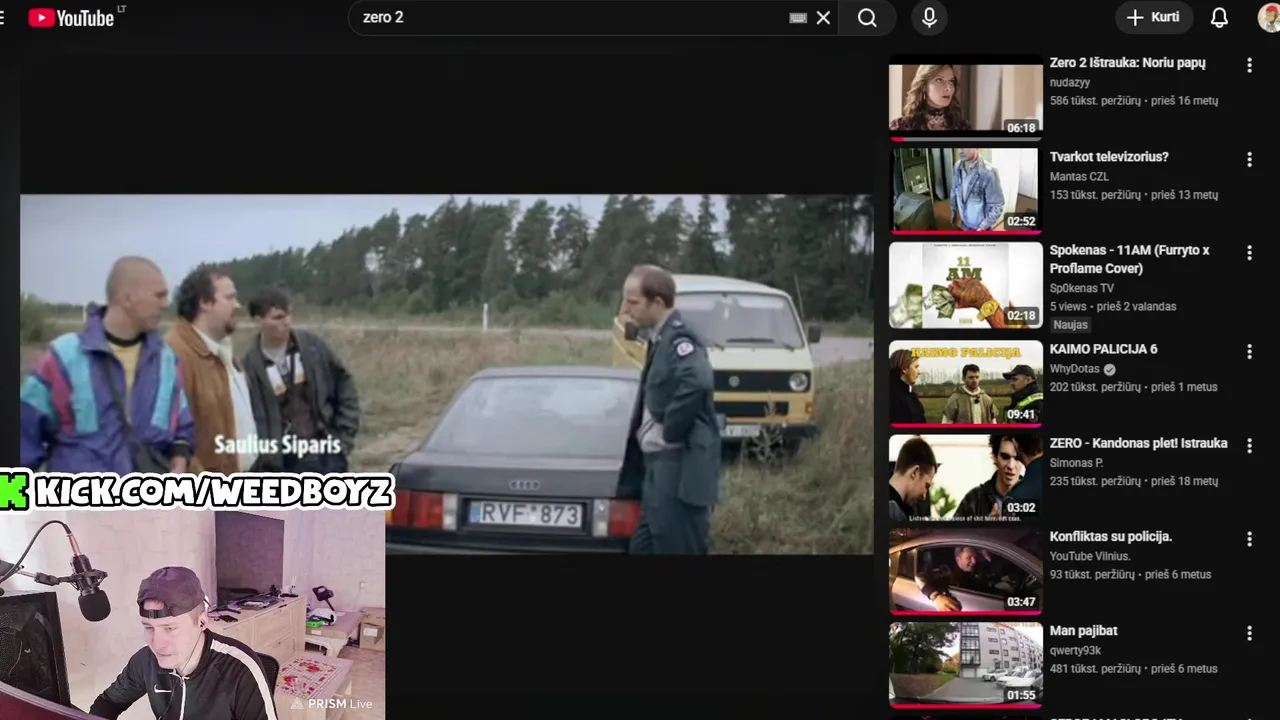Open the 'KAIMO PALICIJA 6' video title
The height and width of the screenshot is (720, 1280).
(x=1103, y=349)
